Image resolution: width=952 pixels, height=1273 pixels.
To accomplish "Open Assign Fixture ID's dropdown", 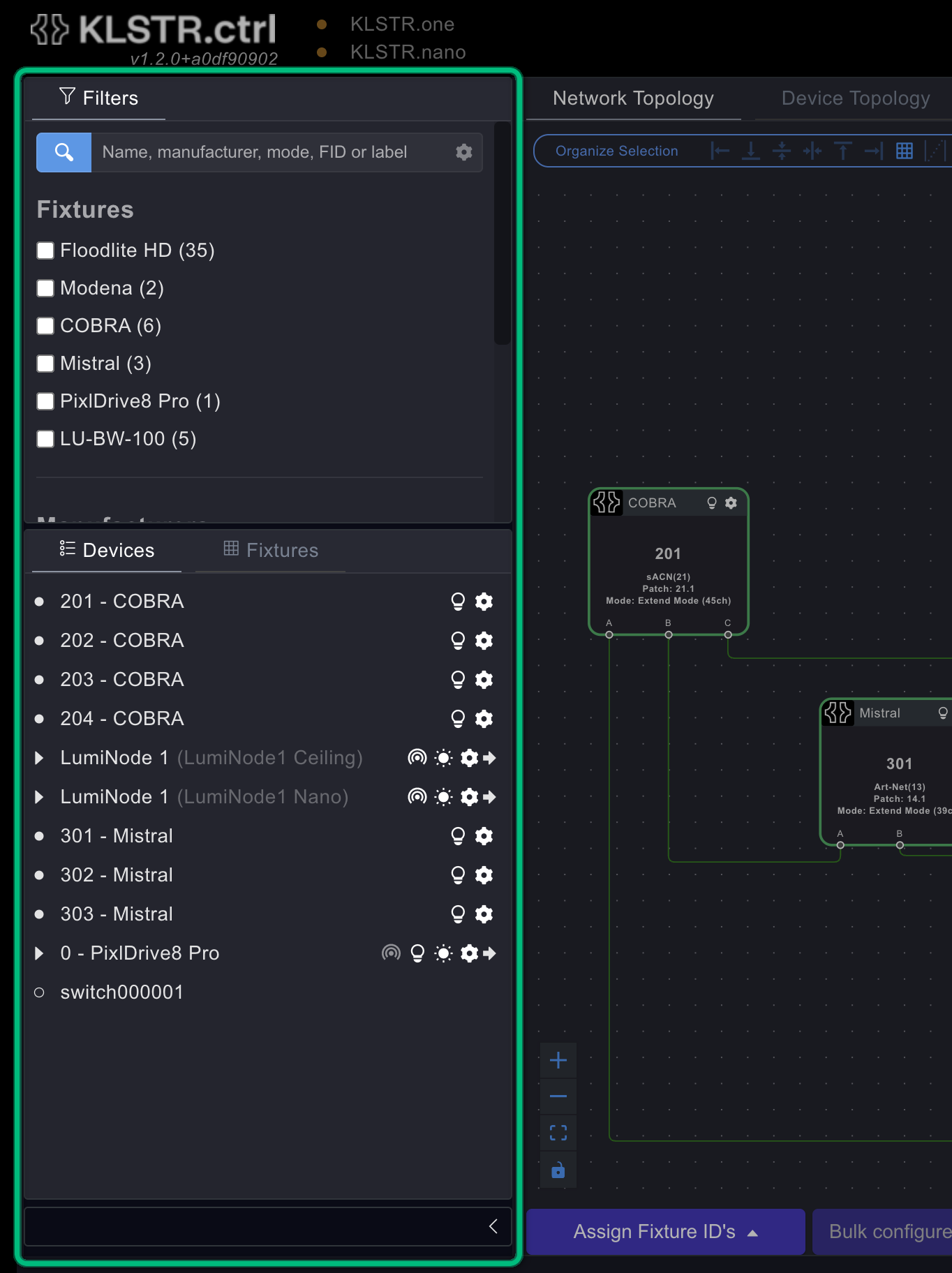I will 666,1232.
